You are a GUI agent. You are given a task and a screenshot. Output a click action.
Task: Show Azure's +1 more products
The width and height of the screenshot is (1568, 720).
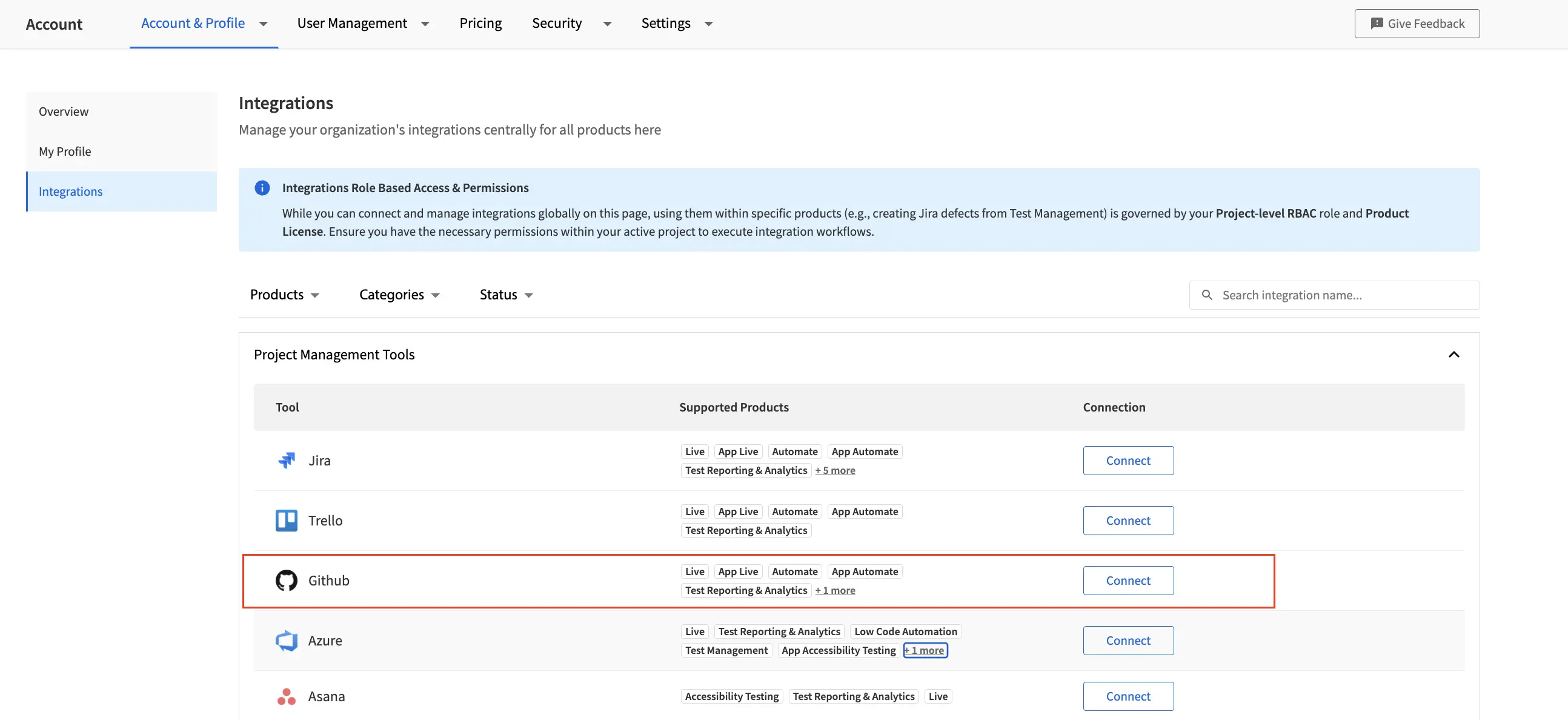click(x=925, y=650)
